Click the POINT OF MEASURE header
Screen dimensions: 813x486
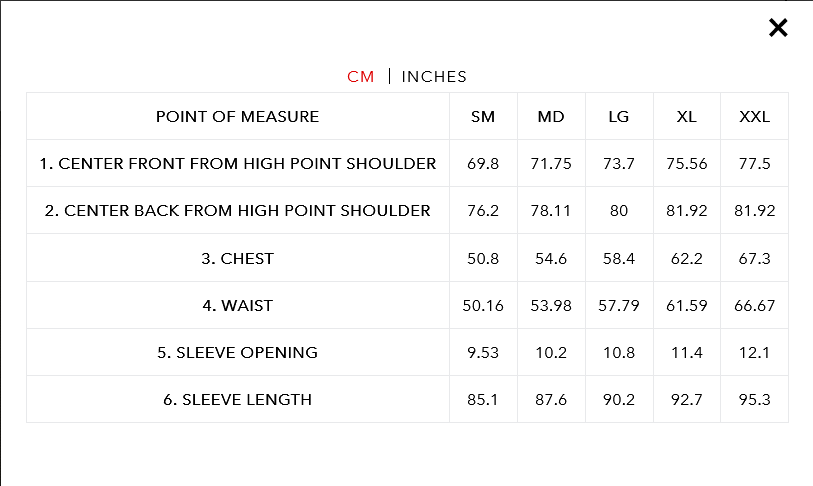point(237,117)
